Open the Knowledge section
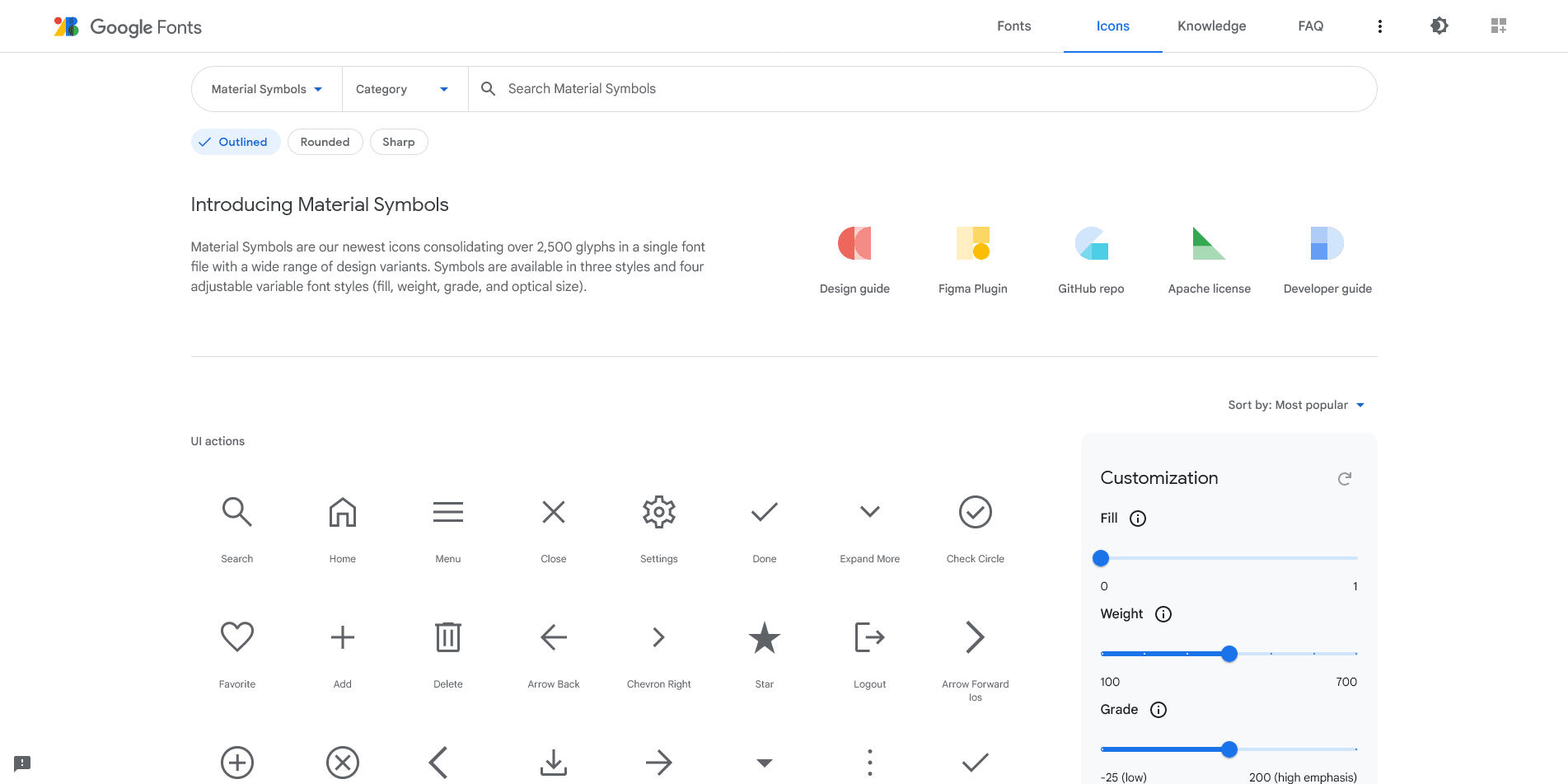Screen dimensions: 1568x784 [1211, 26]
